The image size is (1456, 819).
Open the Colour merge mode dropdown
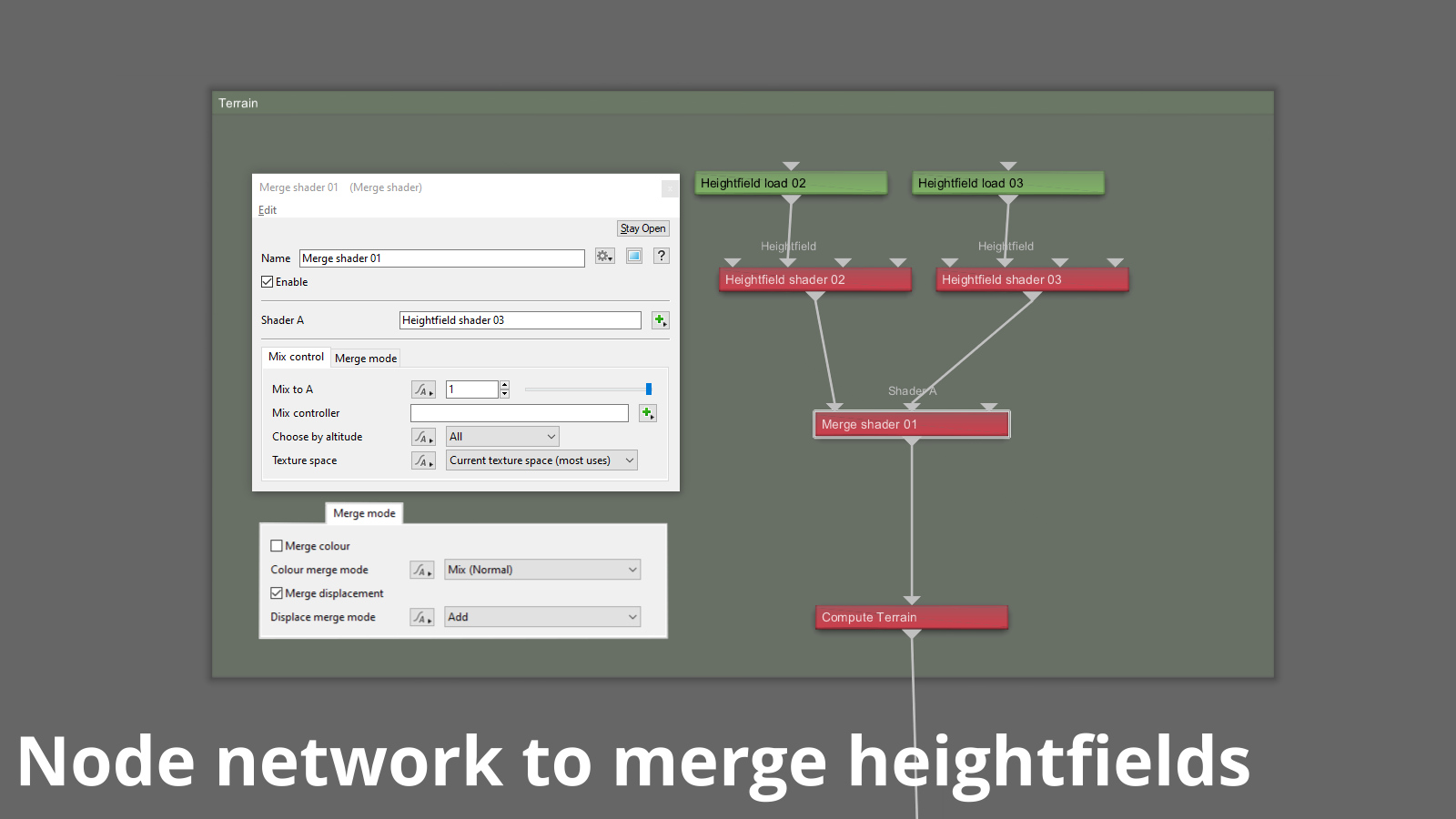542,570
